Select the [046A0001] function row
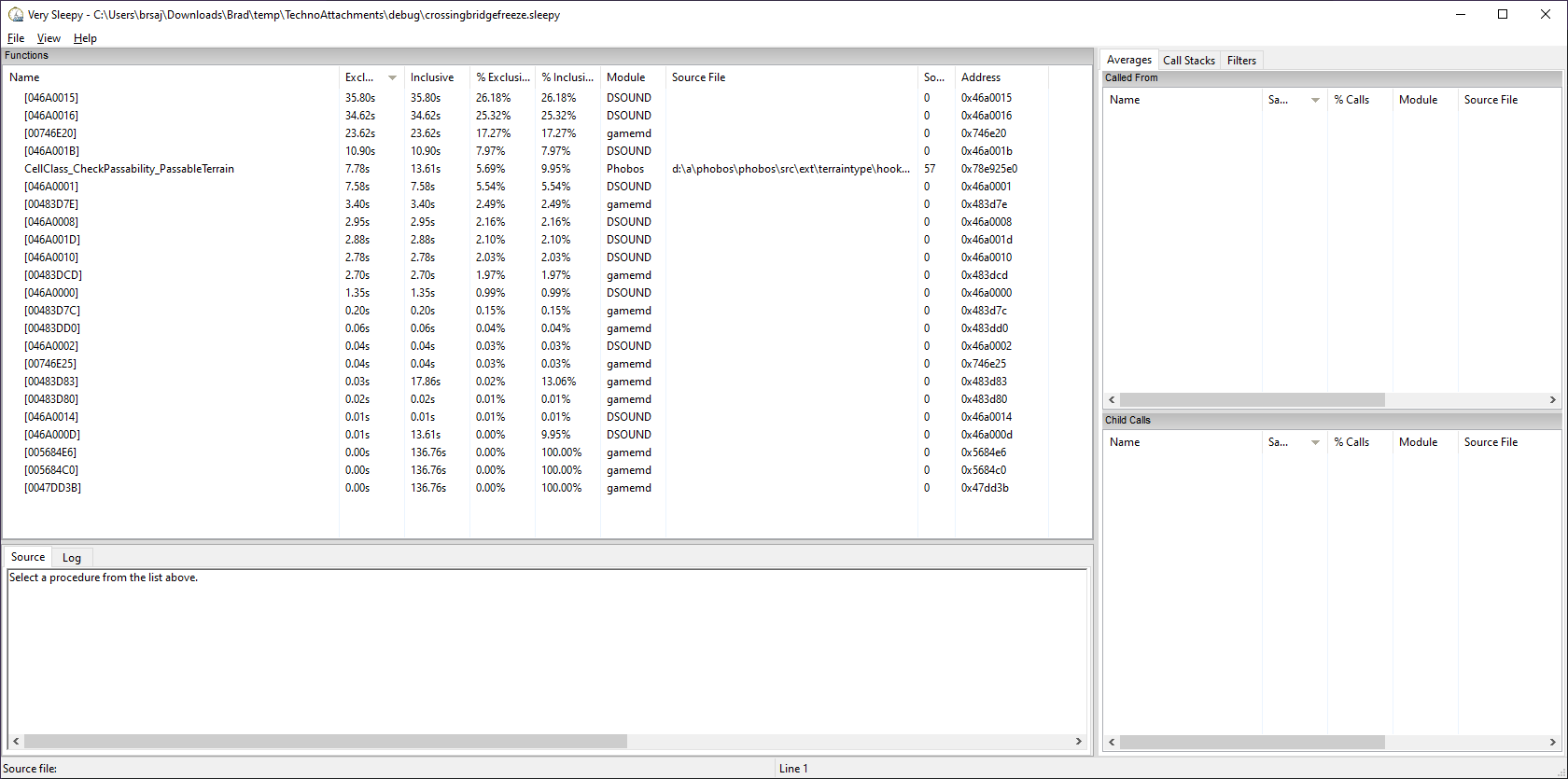The image size is (1568, 779). pyautogui.click(x=547, y=187)
